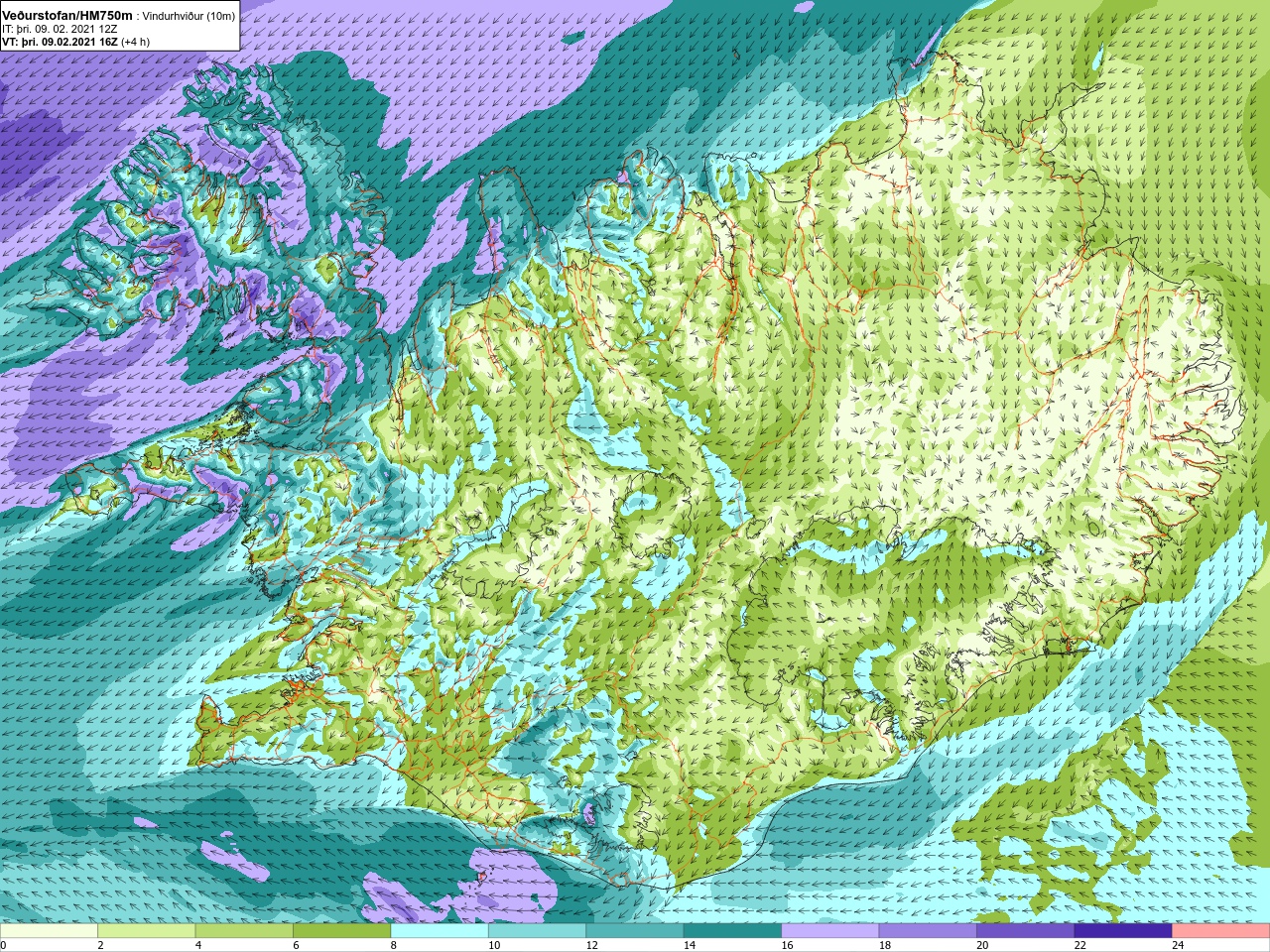The width and height of the screenshot is (1270, 952).
Task: Select the yellow-green 2–4 legend swatch
Action: coord(147,930)
